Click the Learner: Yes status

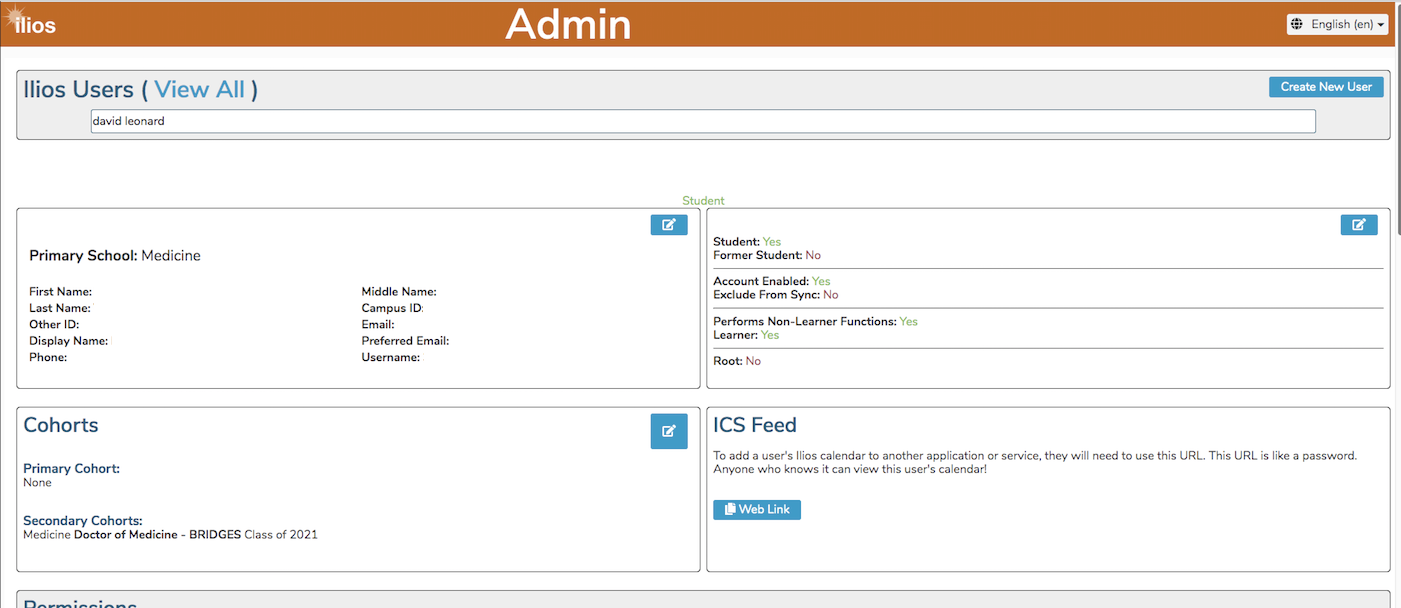tap(746, 335)
